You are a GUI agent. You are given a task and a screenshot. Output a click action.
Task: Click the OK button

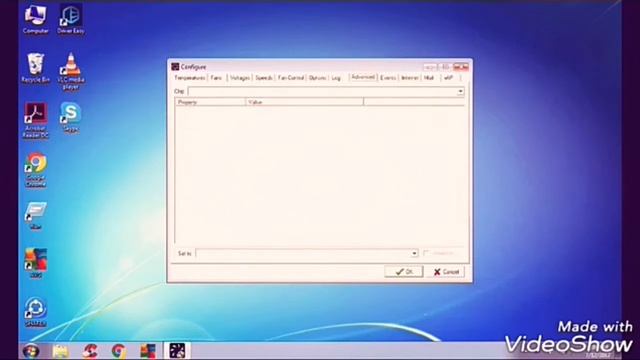[x=404, y=271]
